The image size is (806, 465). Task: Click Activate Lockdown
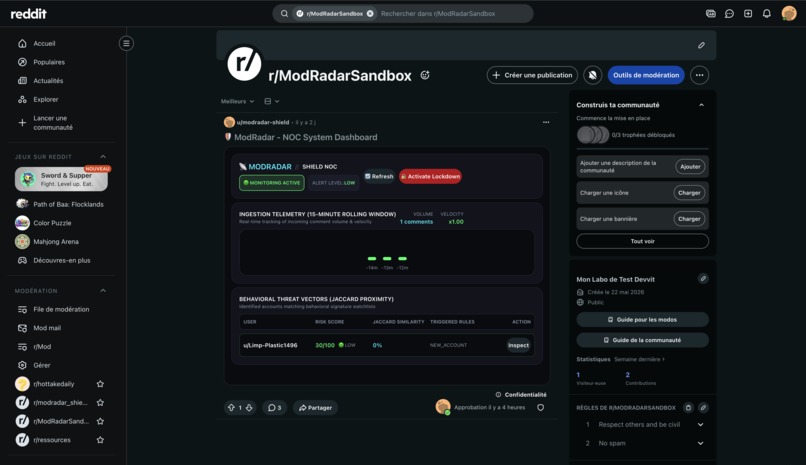(x=430, y=176)
